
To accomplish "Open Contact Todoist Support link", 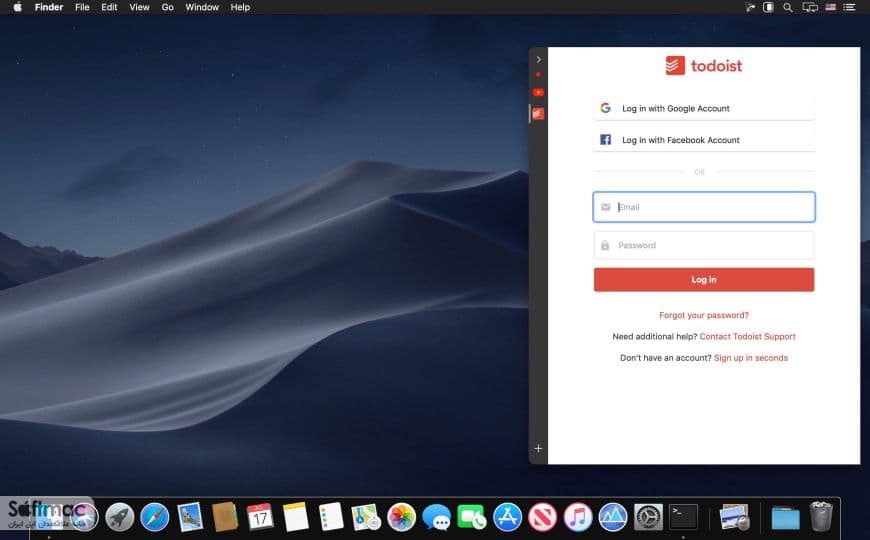I will (x=747, y=336).
